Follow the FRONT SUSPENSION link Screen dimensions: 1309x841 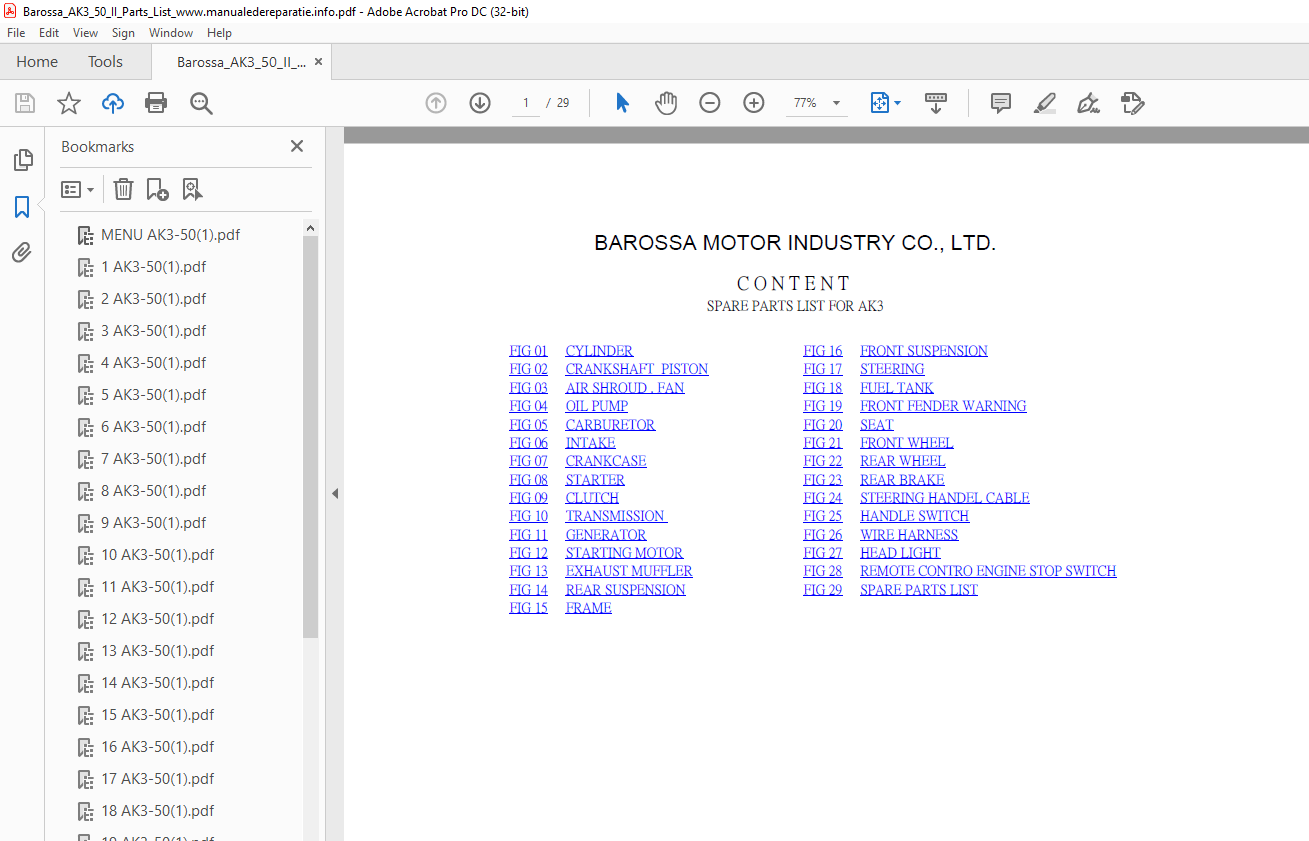pos(924,351)
